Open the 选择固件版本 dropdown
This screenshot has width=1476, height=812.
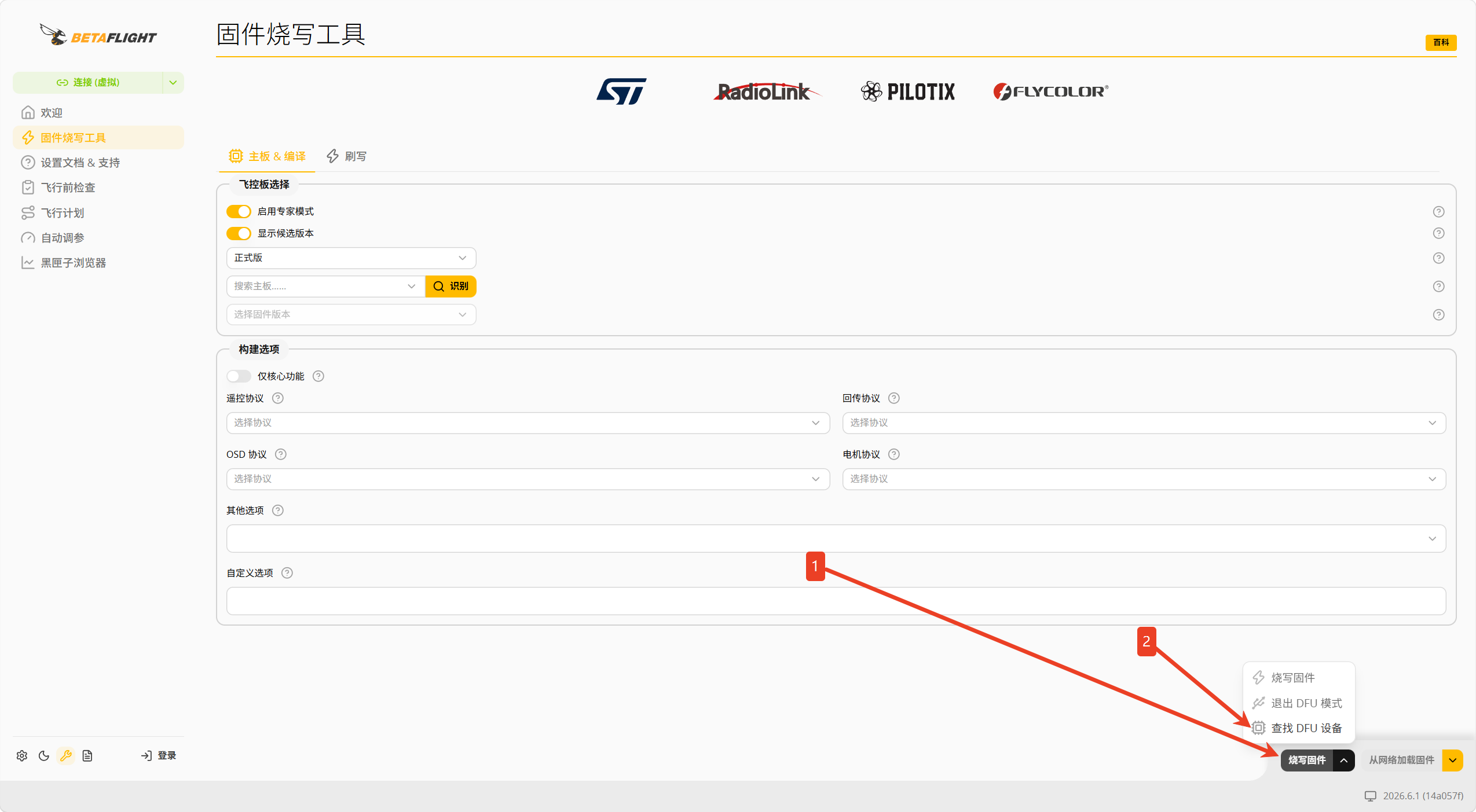click(x=351, y=315)
